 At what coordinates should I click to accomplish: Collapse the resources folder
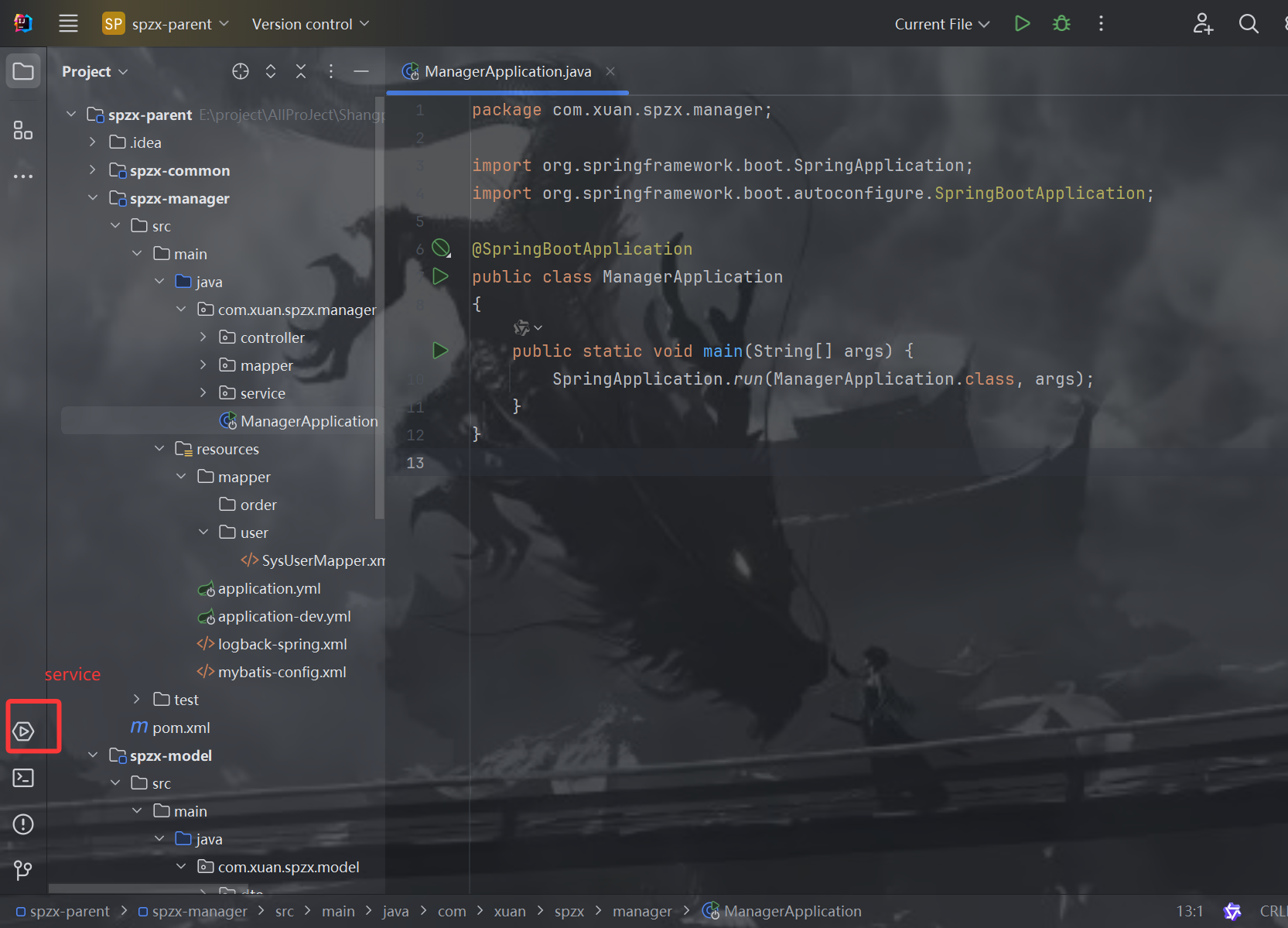[x=159, y=449]
